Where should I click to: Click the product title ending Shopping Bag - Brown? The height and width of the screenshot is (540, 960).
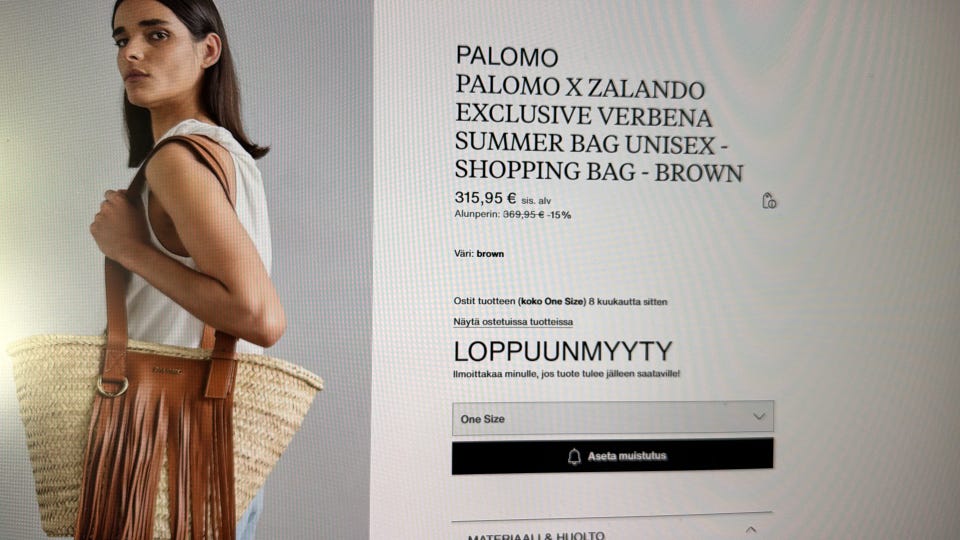point(598,129)
